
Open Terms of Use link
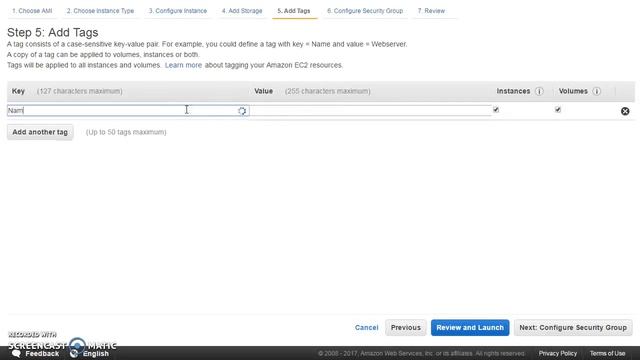(607, 353)
